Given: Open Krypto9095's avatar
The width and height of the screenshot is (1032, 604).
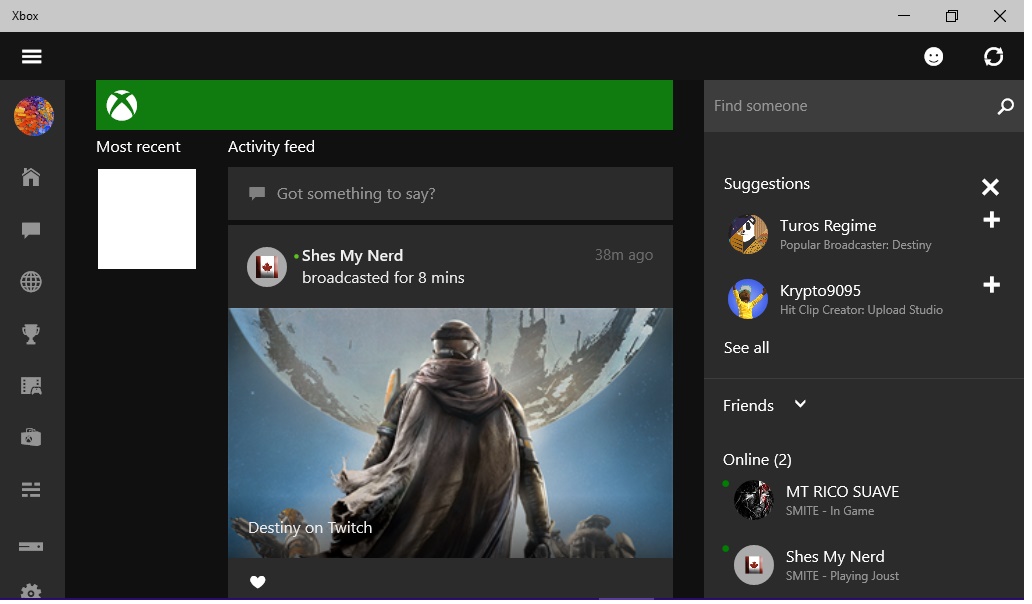Looking at the screenshot, I should tap(748, 299).
